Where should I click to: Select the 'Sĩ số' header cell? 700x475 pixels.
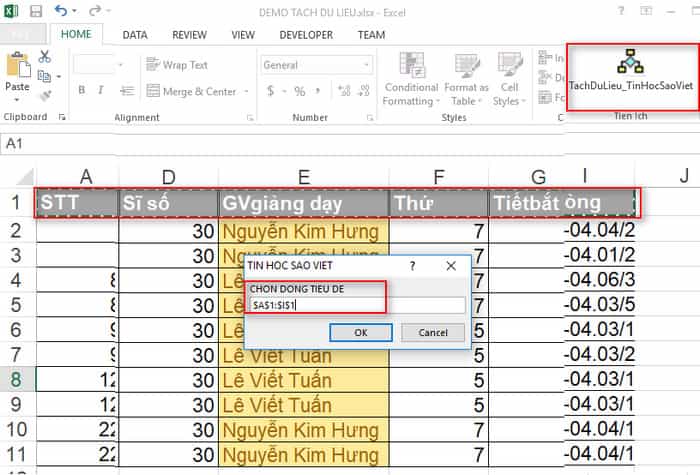coord(169,204)
